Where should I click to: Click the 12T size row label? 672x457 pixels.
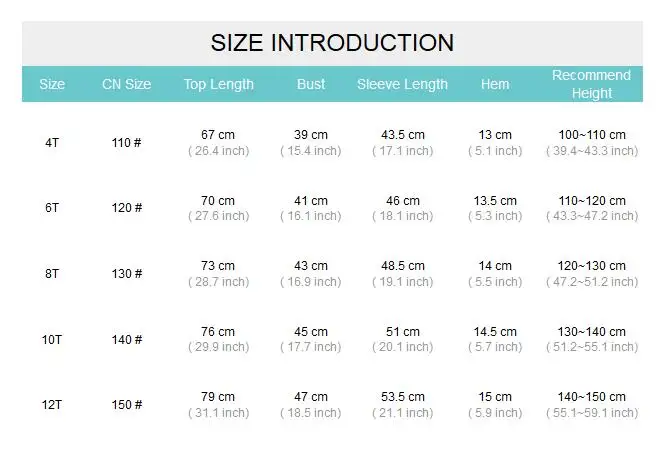[52, 405]
